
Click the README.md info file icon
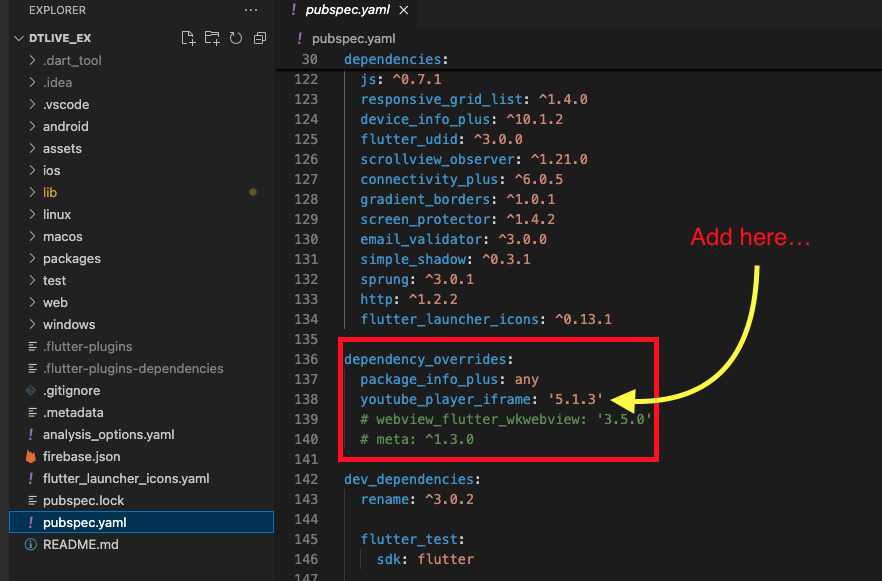pyautogui.click(x=31, y=544)
